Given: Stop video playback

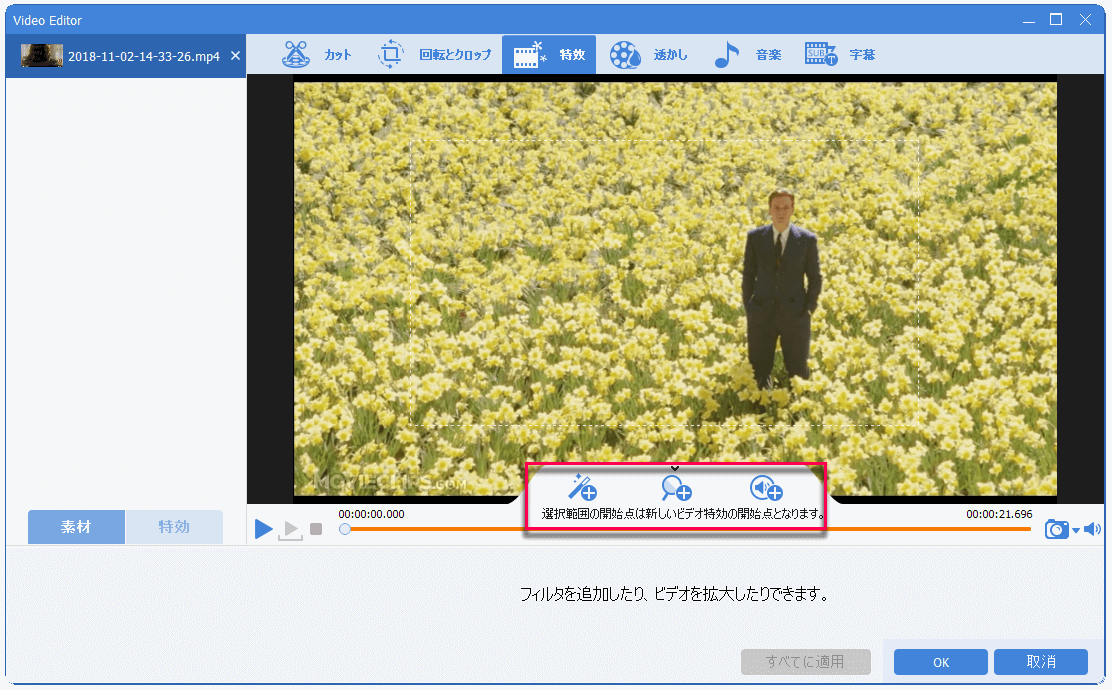Looking at the screenshot, I should coord(316,529).
